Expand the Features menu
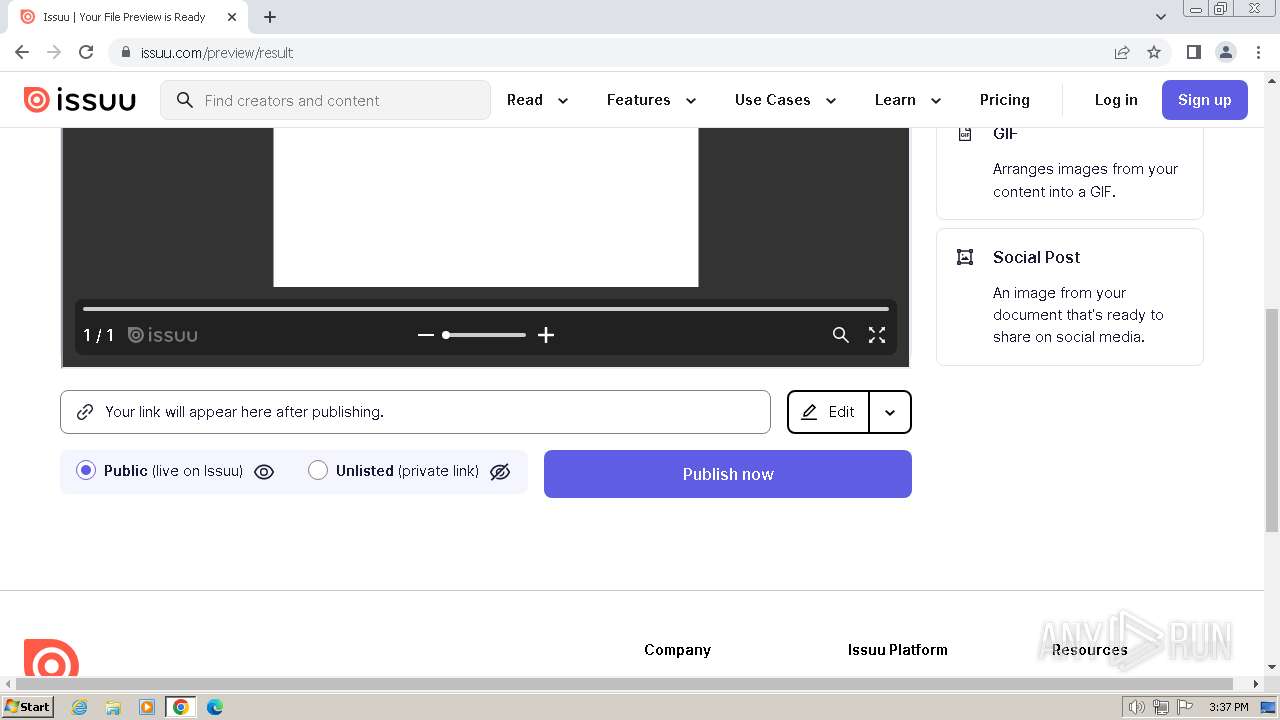The image size is (1280, 720). 652,100
